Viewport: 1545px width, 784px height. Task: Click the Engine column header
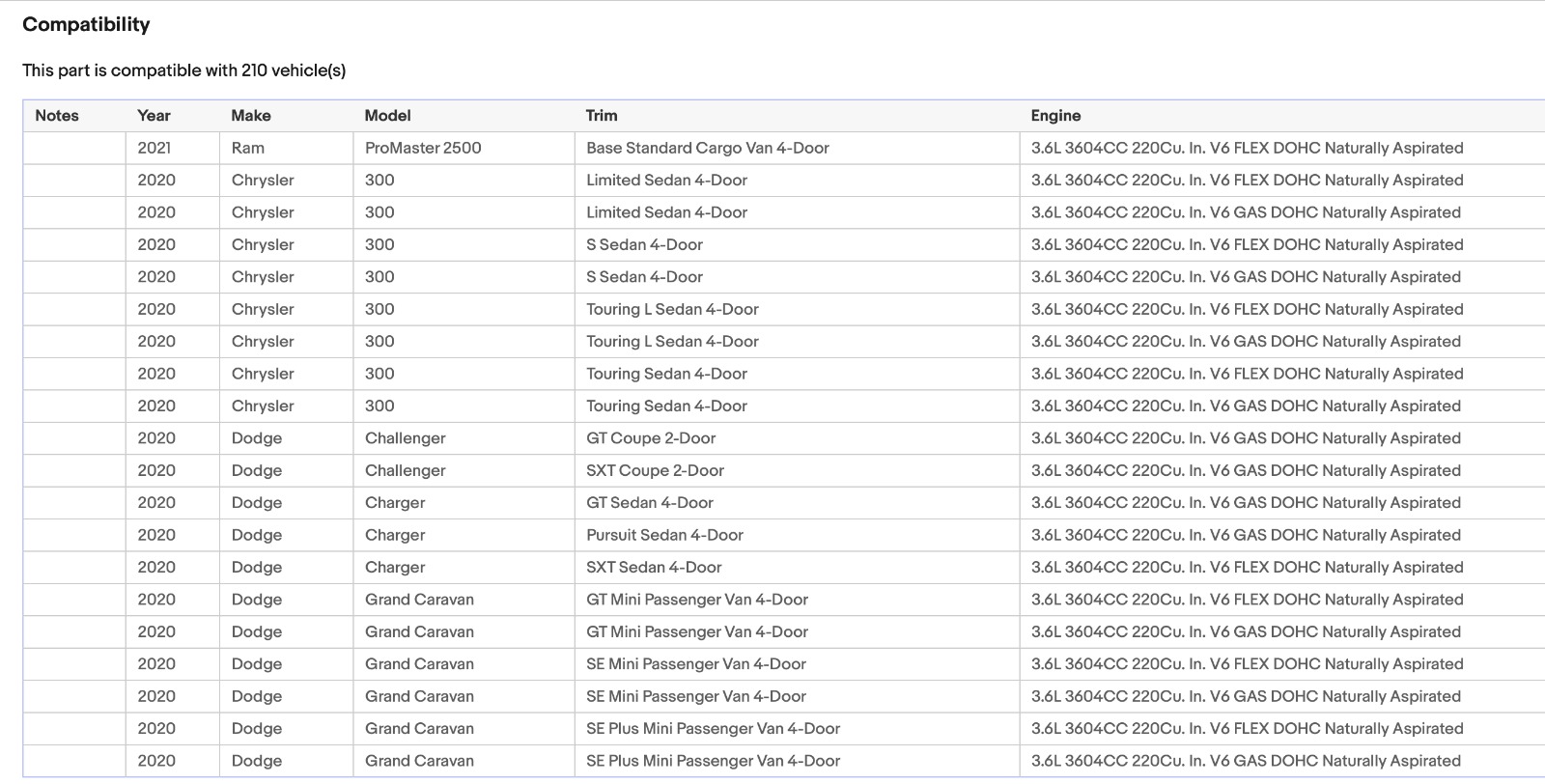1055,116
